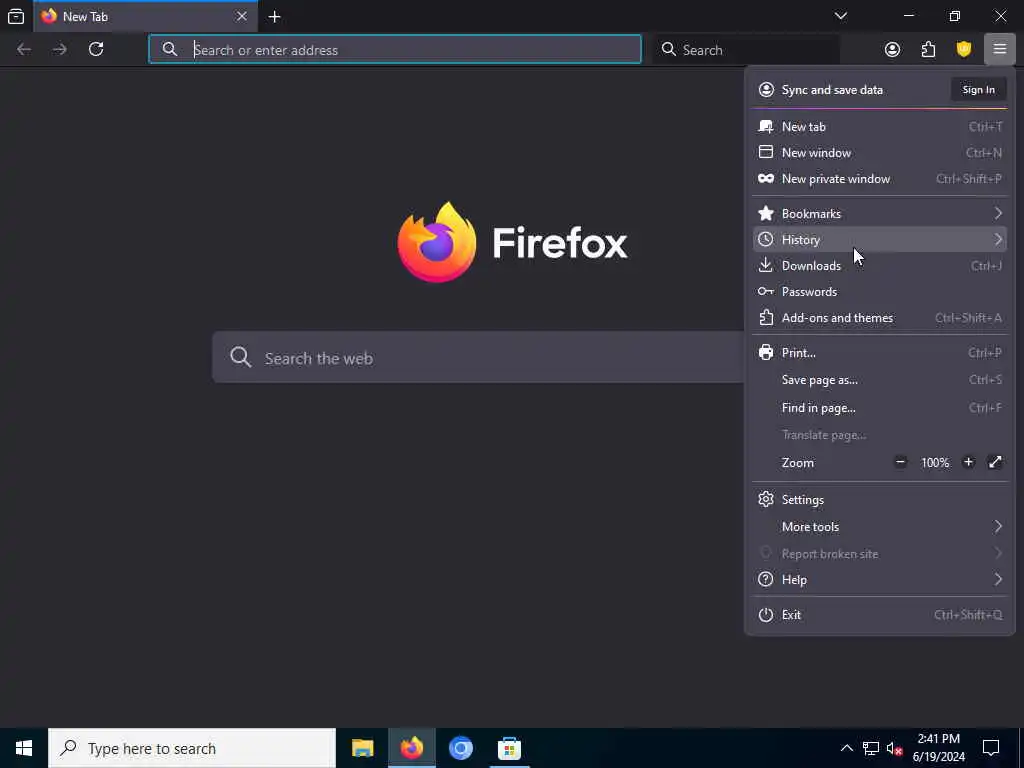Screen dimensions: 1024x768
Task: Click the Search the web box
Action: (x=478, y=357)
